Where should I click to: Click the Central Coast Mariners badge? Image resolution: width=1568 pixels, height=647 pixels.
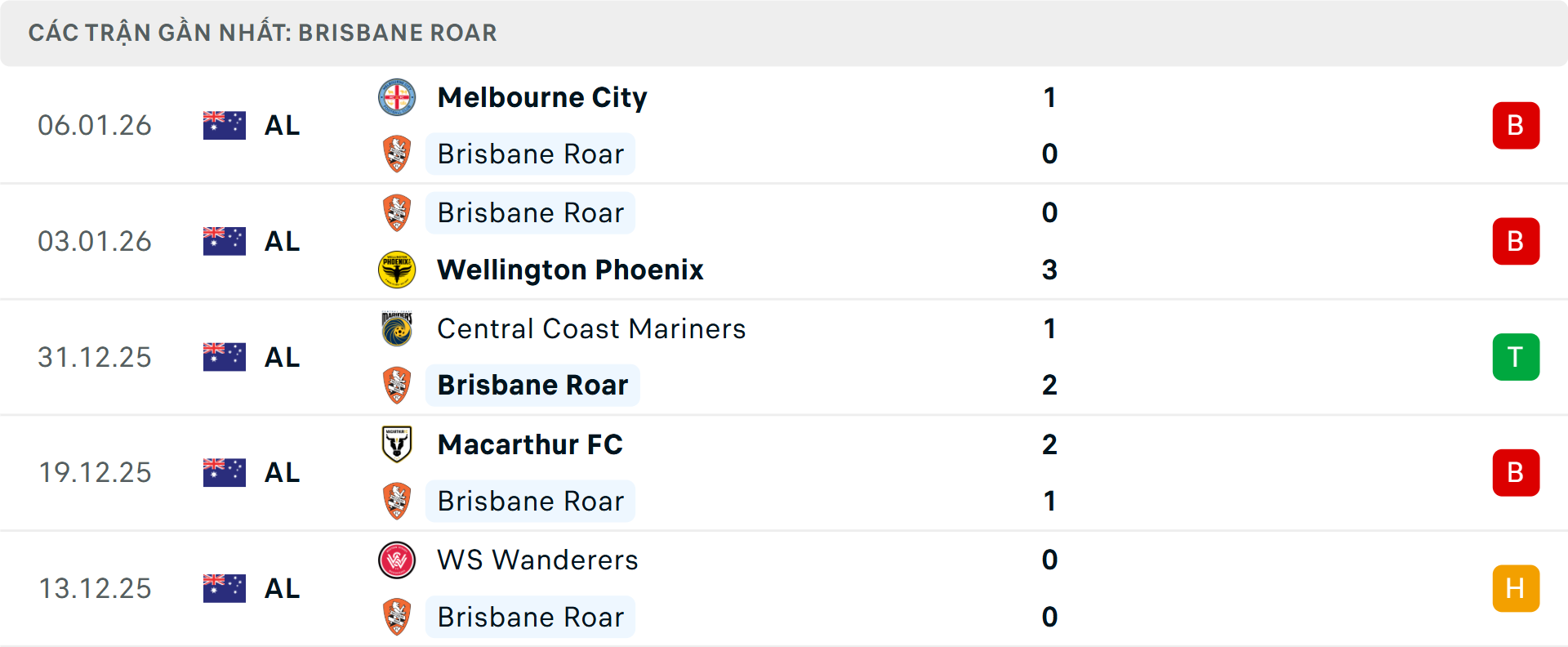(398, 328)
